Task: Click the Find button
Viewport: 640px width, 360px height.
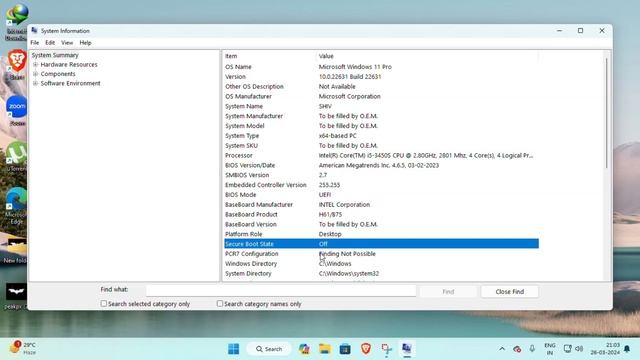Action: (x=448, y=291)
